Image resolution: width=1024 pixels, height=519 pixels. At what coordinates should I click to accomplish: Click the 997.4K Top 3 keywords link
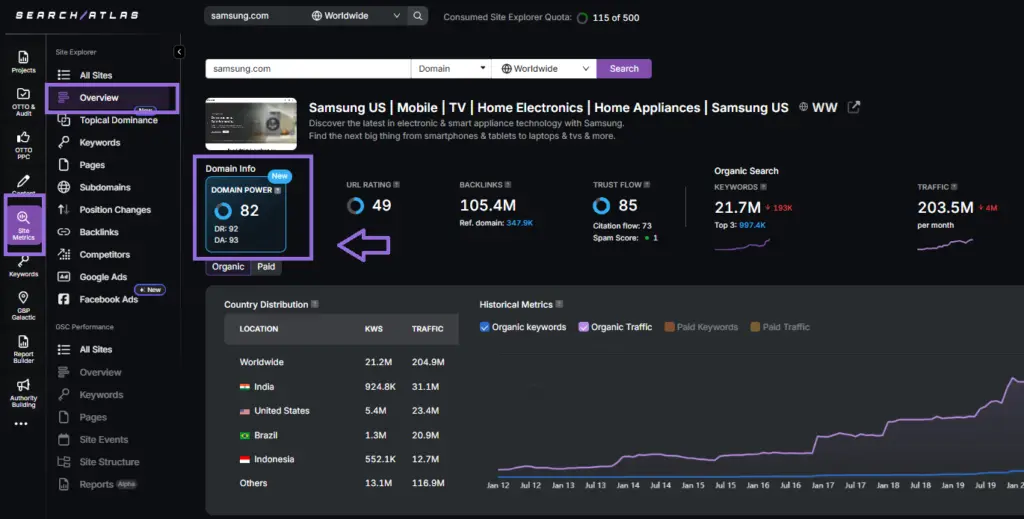[752, 225]
